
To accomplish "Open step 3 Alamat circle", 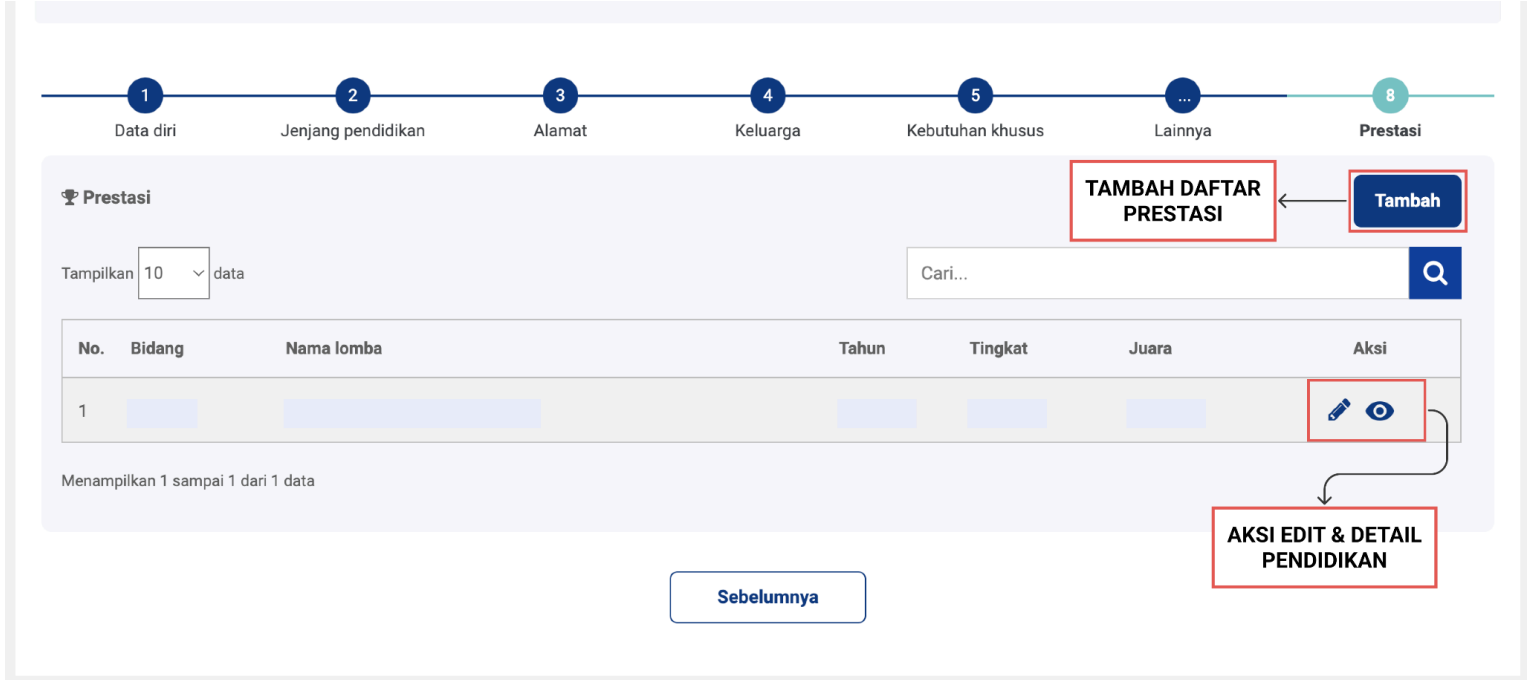I will (560, 96).
